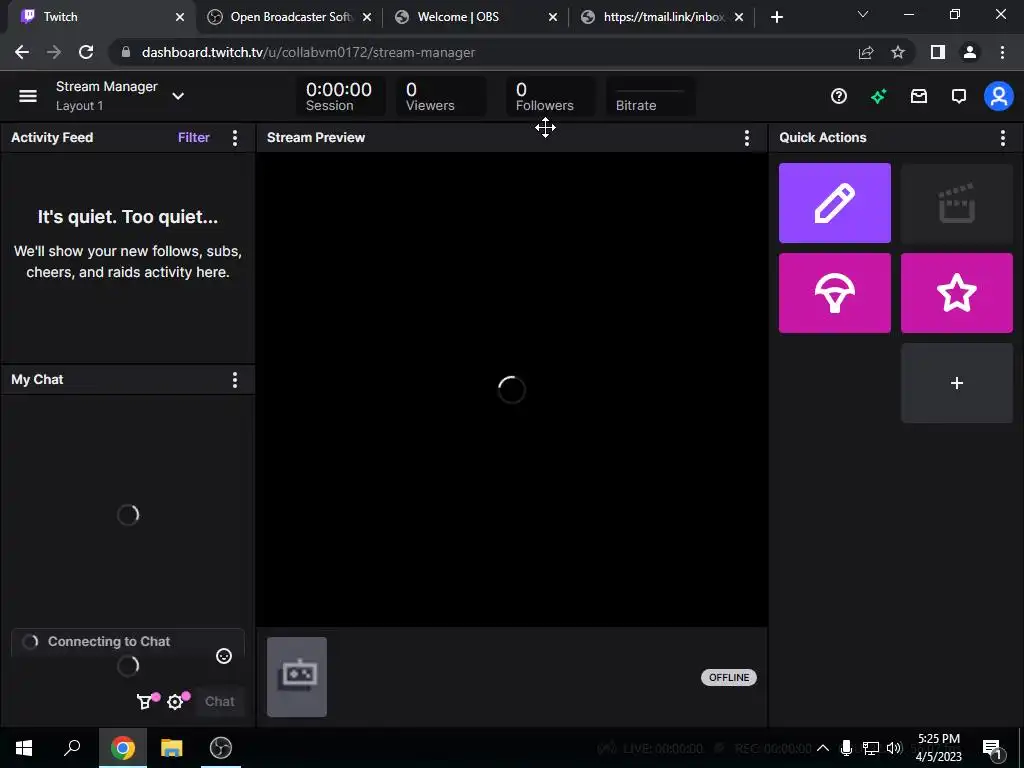The width and height of the screenshot is (1024, 768).
Task: Open the emote picker smiley icon
Action: 224,656
